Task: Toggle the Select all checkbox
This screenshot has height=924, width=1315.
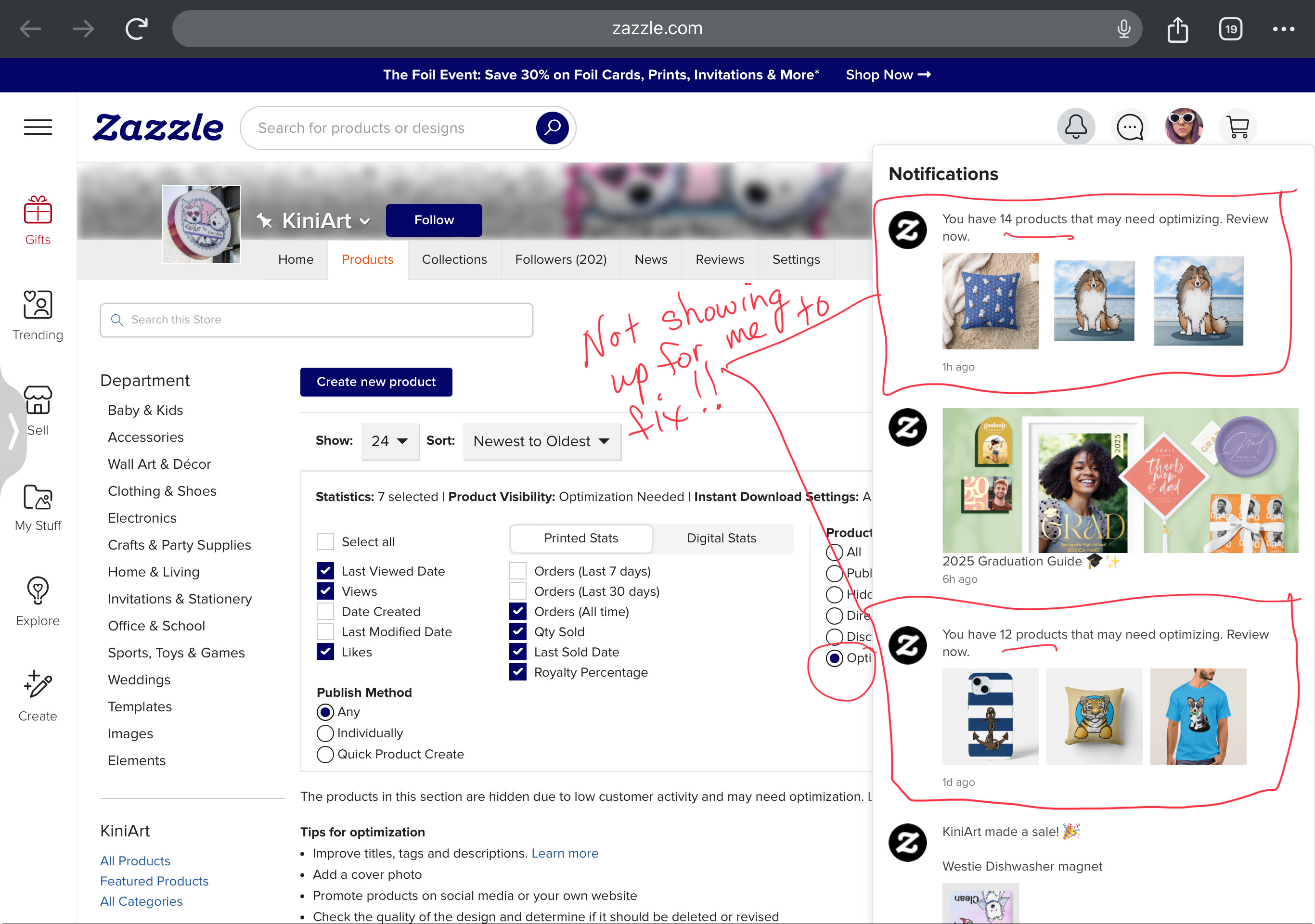Action: [x=325, y=541]
